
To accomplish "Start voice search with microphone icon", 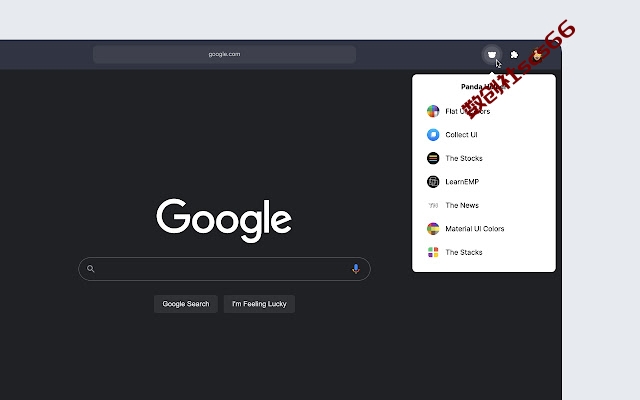I will pos(356,269).
